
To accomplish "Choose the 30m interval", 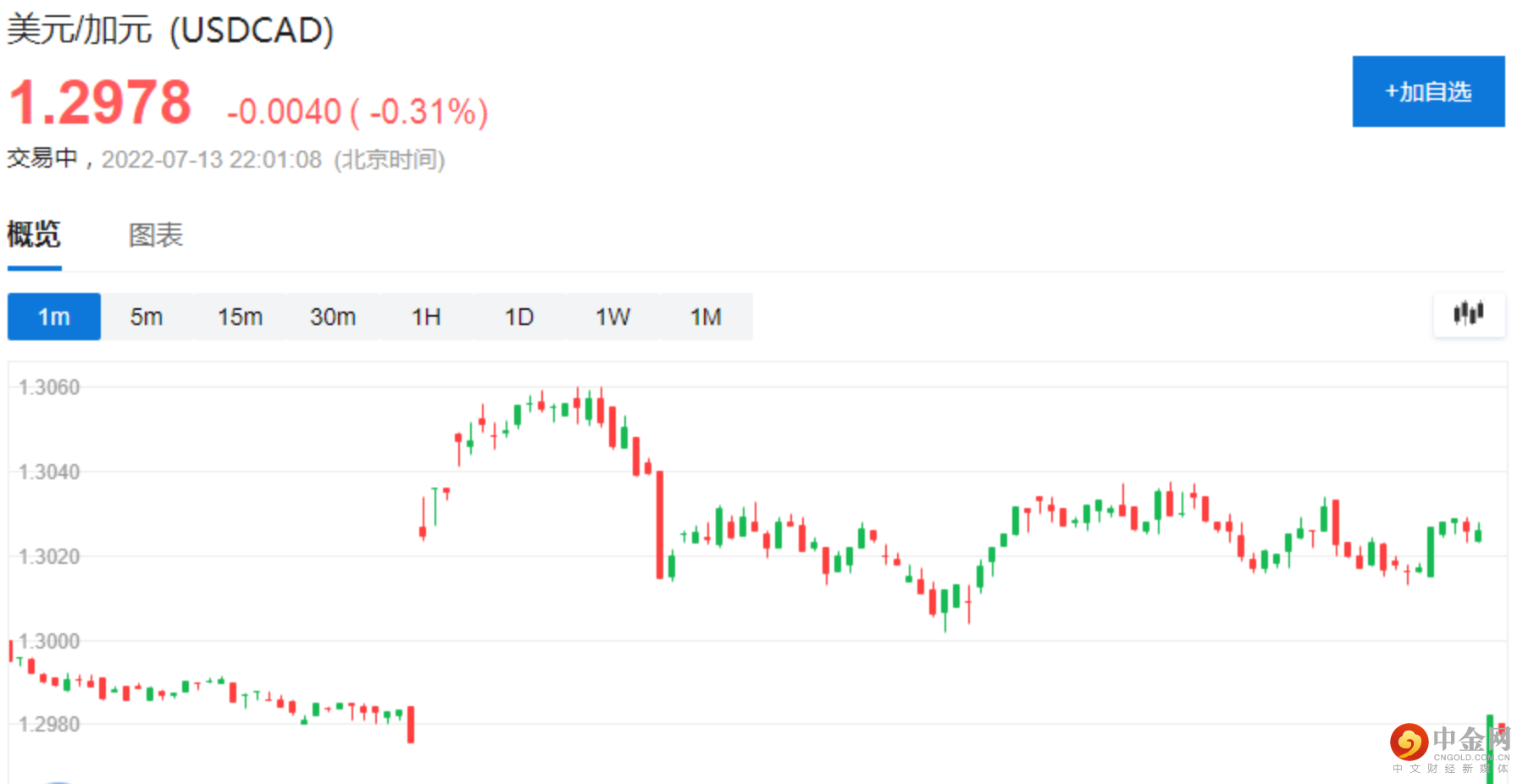I will point(333,317).
